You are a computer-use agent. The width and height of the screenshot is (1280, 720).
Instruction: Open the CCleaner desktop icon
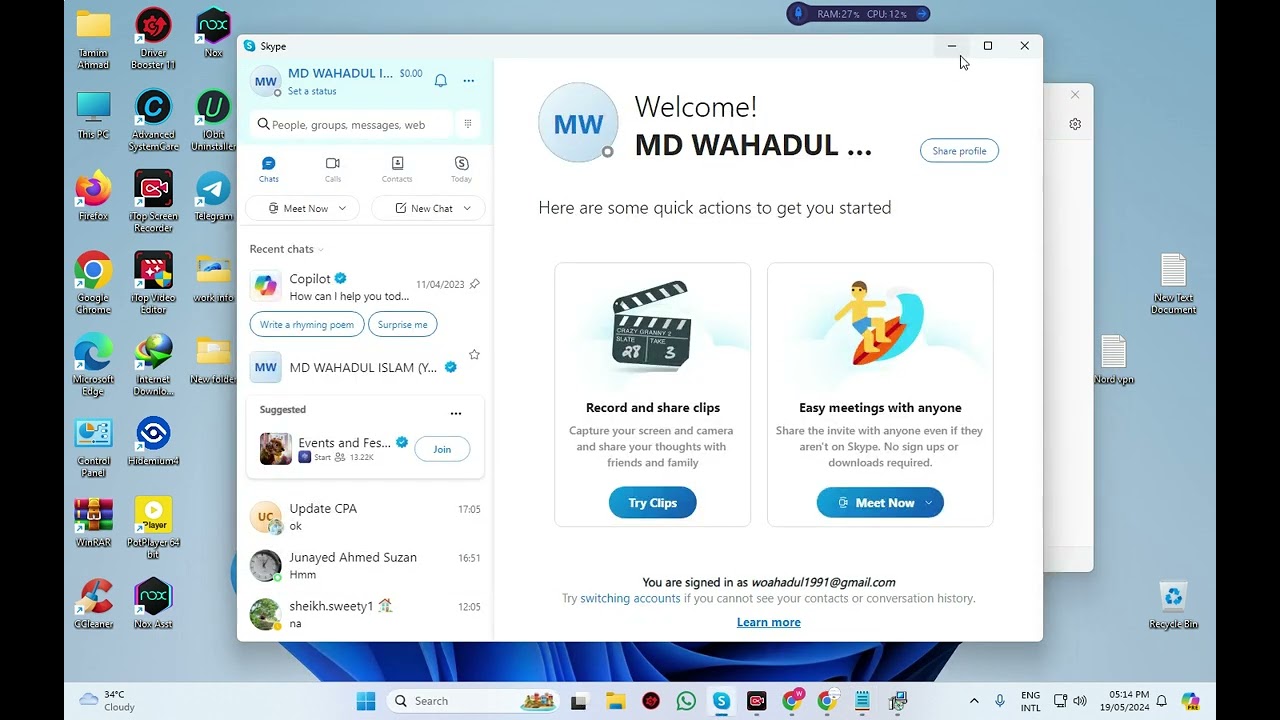point(93,603)
